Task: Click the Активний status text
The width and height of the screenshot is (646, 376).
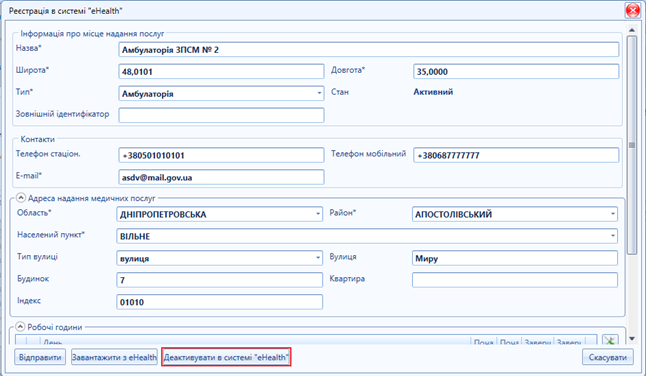Action: tap(433, 92)
